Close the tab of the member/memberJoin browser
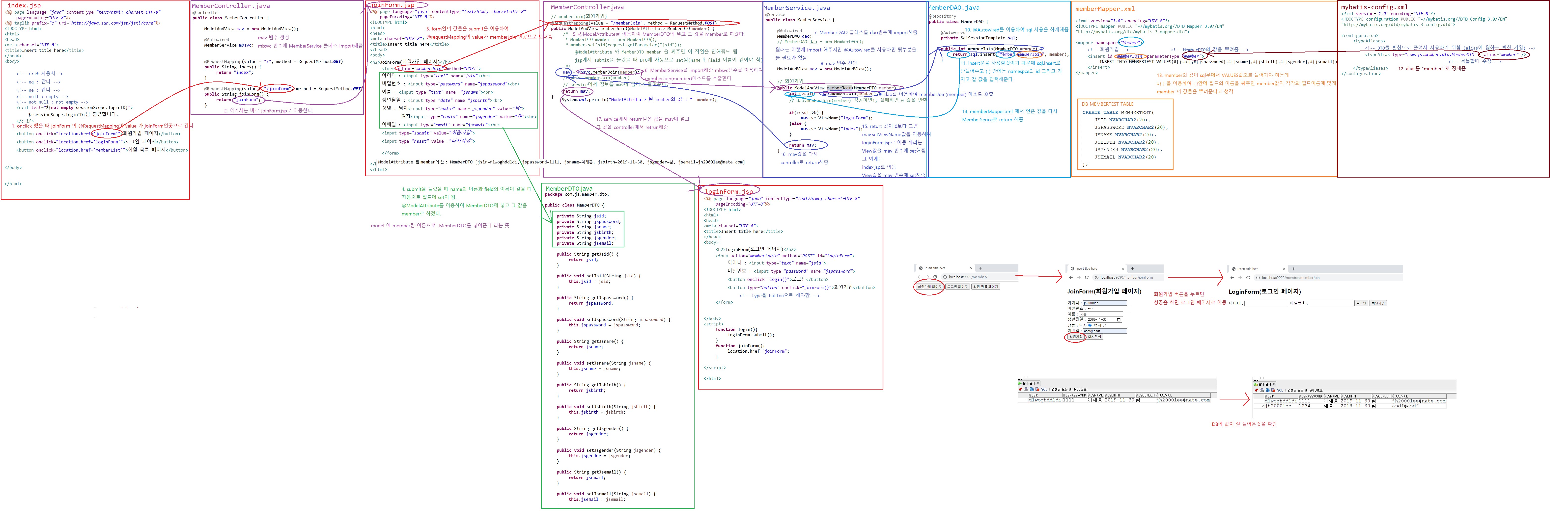 pyautogui.click(x=1284, y=269)
